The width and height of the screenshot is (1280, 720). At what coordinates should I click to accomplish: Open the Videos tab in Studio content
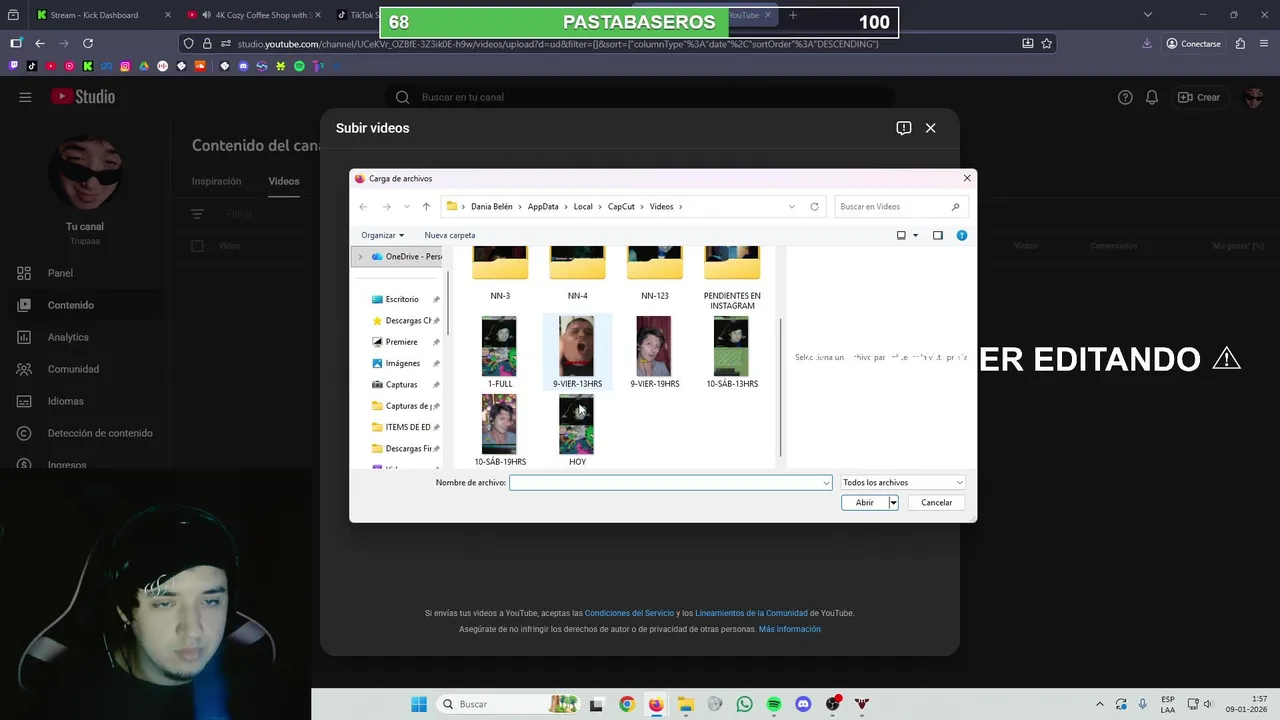coord(284,181)
